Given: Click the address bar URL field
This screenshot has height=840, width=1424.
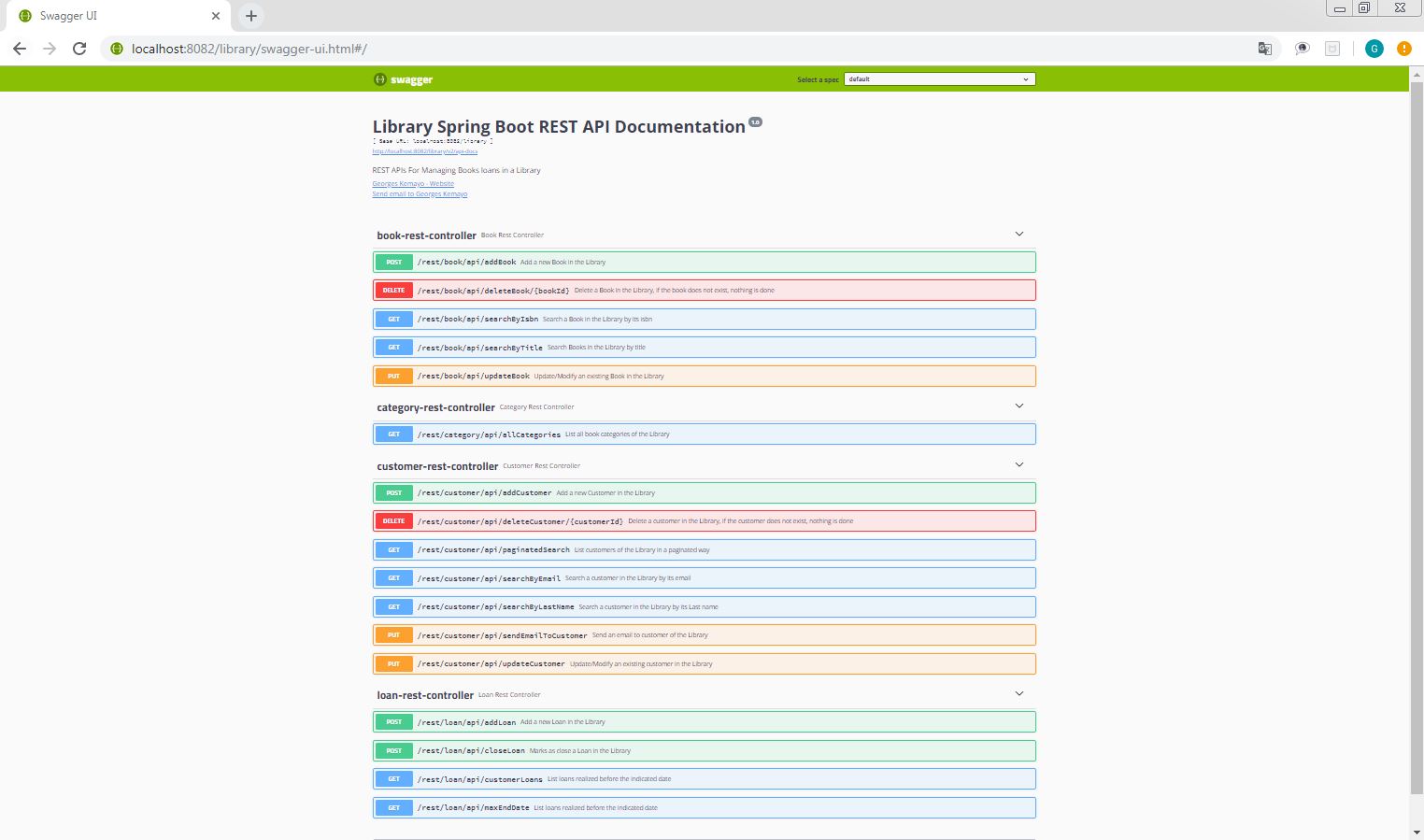Looking at the screenshot, I should (x=654, y=49).
